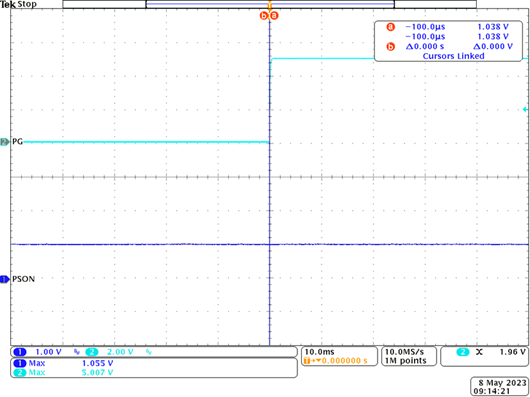The width and height of the screenshot is (530, 397).
Task: Click the waveform record view bar at top
Action: click(x=269, y=4)
